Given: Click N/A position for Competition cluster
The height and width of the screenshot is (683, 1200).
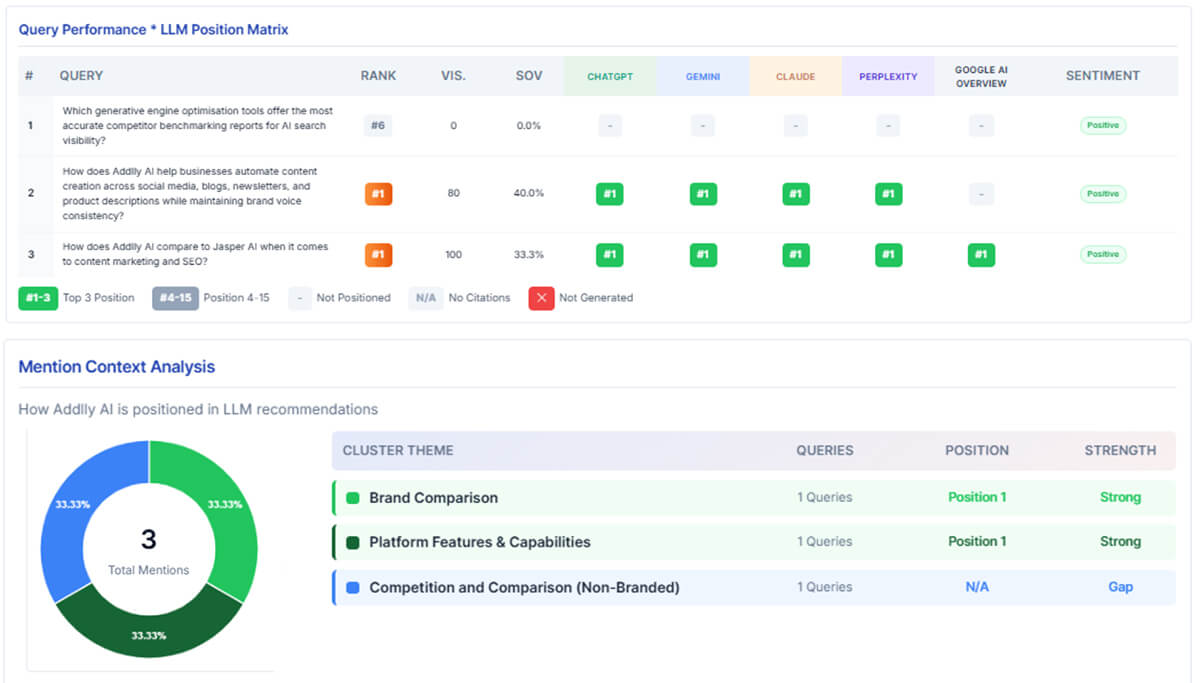Looking at the screenshot, I should (977, 587).
